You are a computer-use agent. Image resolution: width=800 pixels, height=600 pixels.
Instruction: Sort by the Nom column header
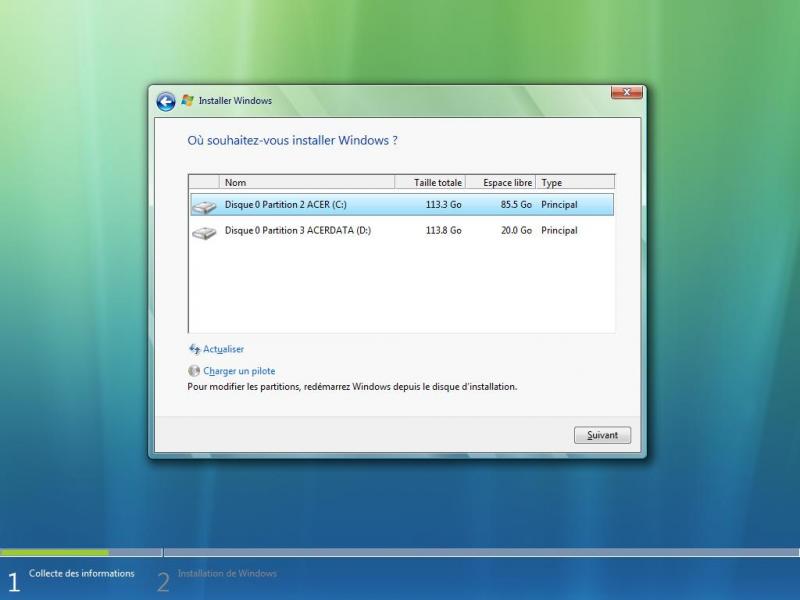tap(307, 182)
